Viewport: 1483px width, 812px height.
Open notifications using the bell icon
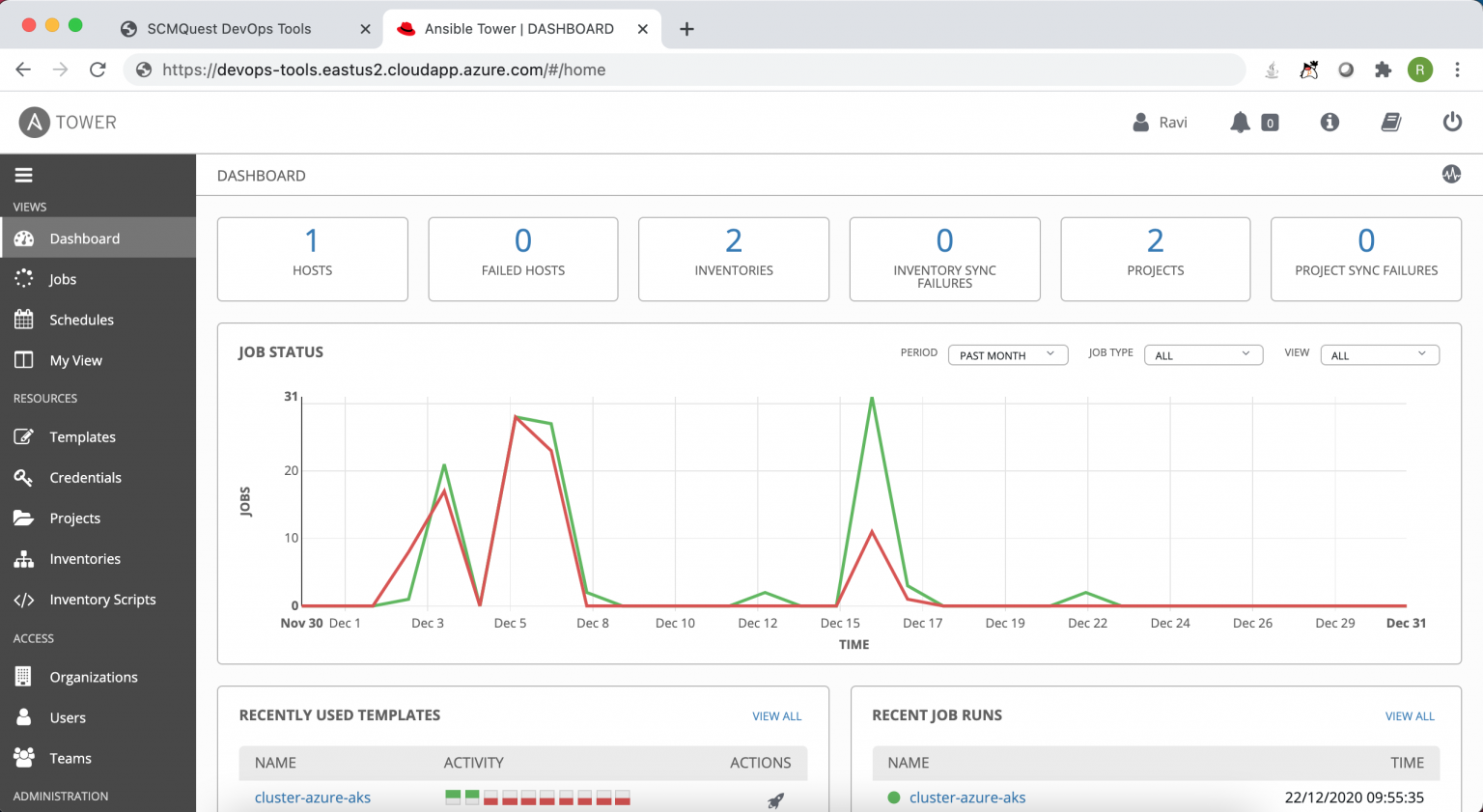click(1243, 122)
